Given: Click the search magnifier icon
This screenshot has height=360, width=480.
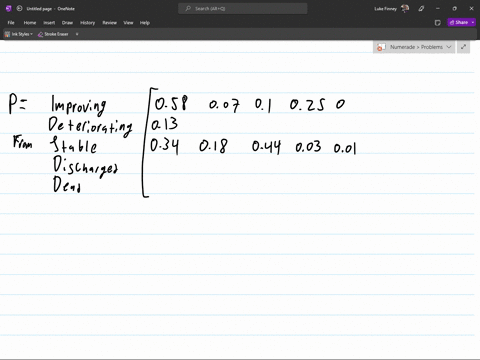Looking at the screenshot, I should (x=188, y=9).
